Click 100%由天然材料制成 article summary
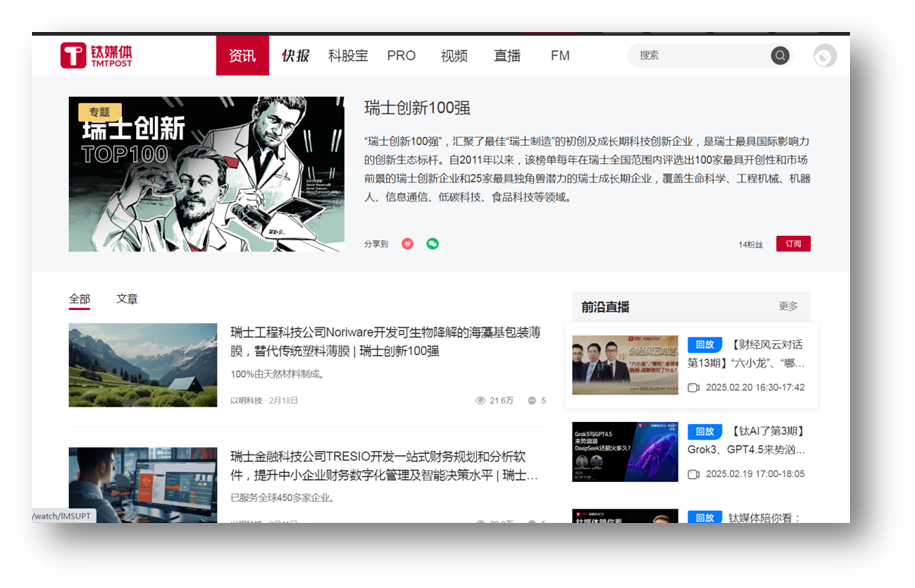915x588 pixels. (x=277, y=374)
